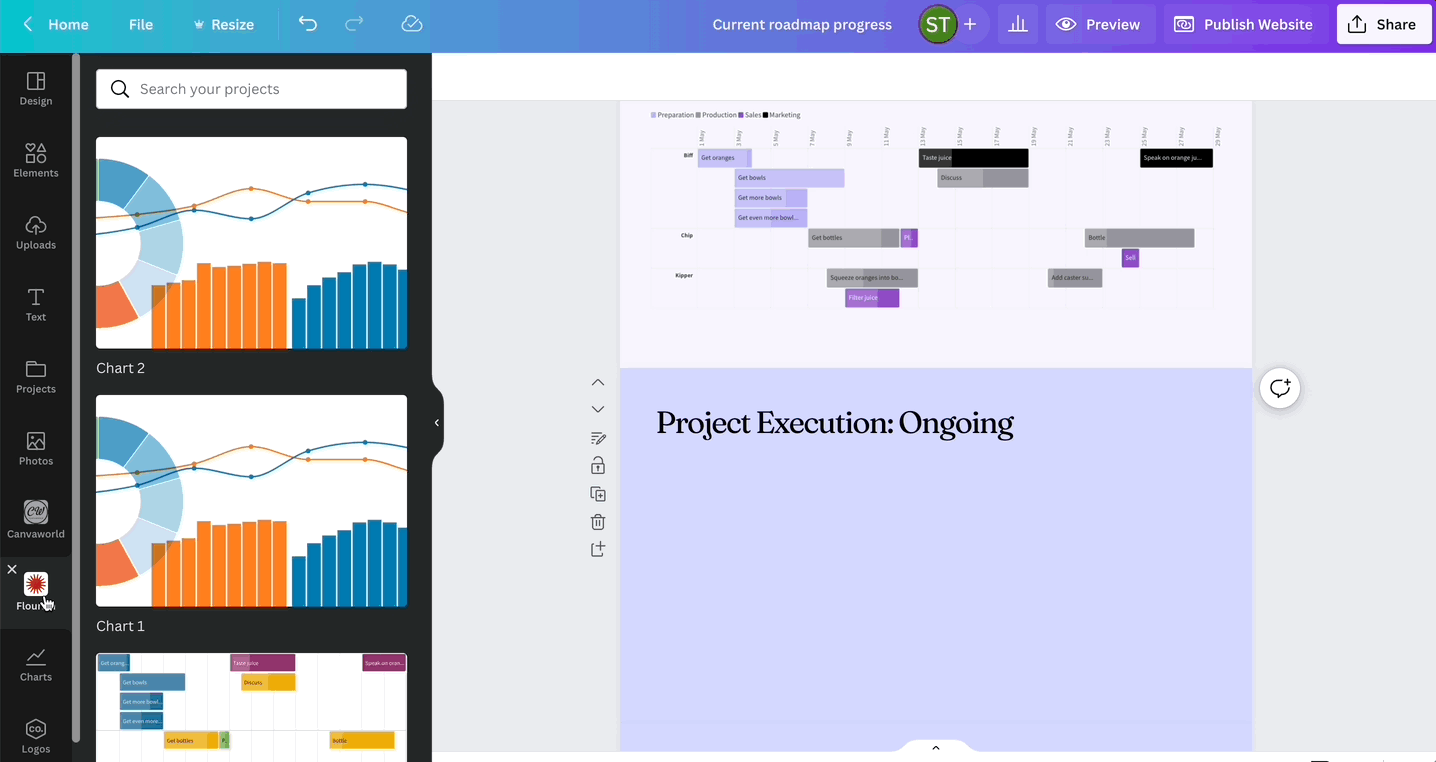Click the Resize menu item
This screenshot has width=1436, height=762.
[223, 24]
